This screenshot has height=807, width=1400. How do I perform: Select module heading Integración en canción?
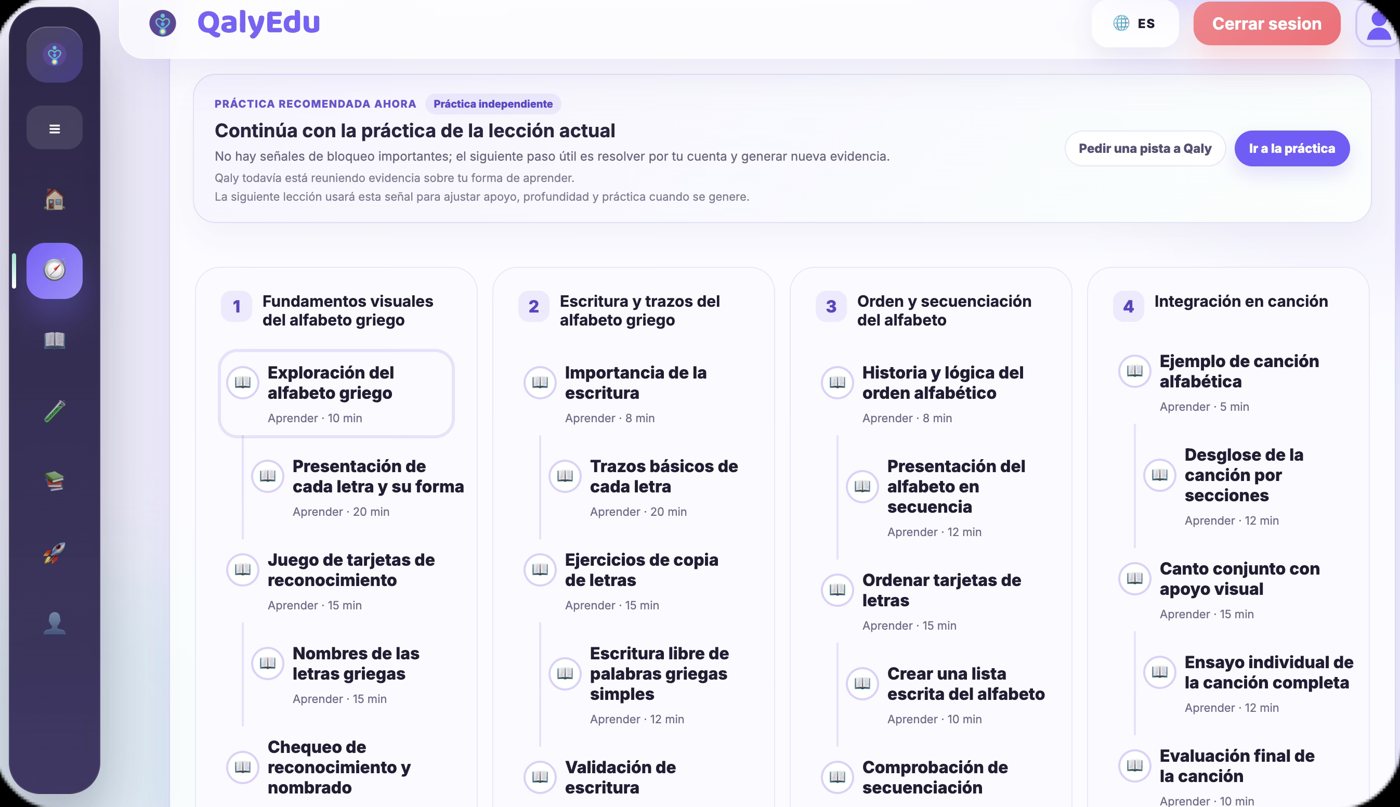[x=1241, y=301]
